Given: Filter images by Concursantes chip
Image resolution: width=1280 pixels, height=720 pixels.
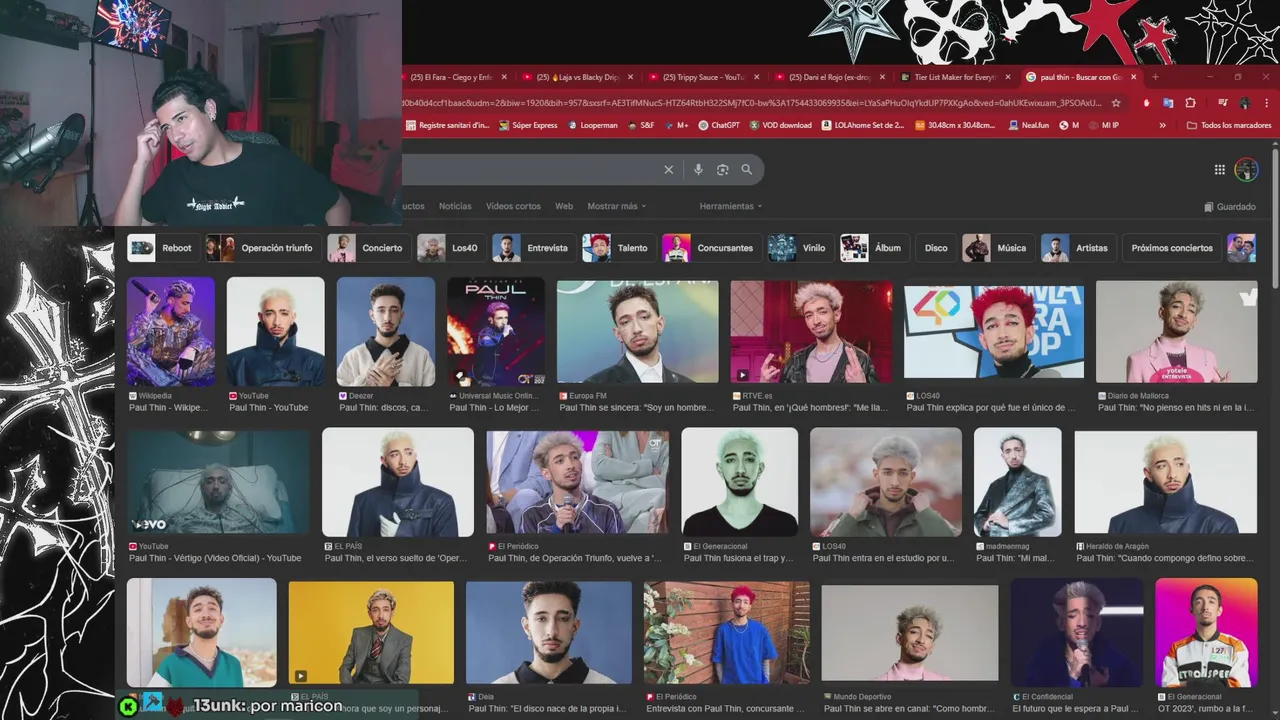Looking at the screenshot, I should (x=710, y=248).
